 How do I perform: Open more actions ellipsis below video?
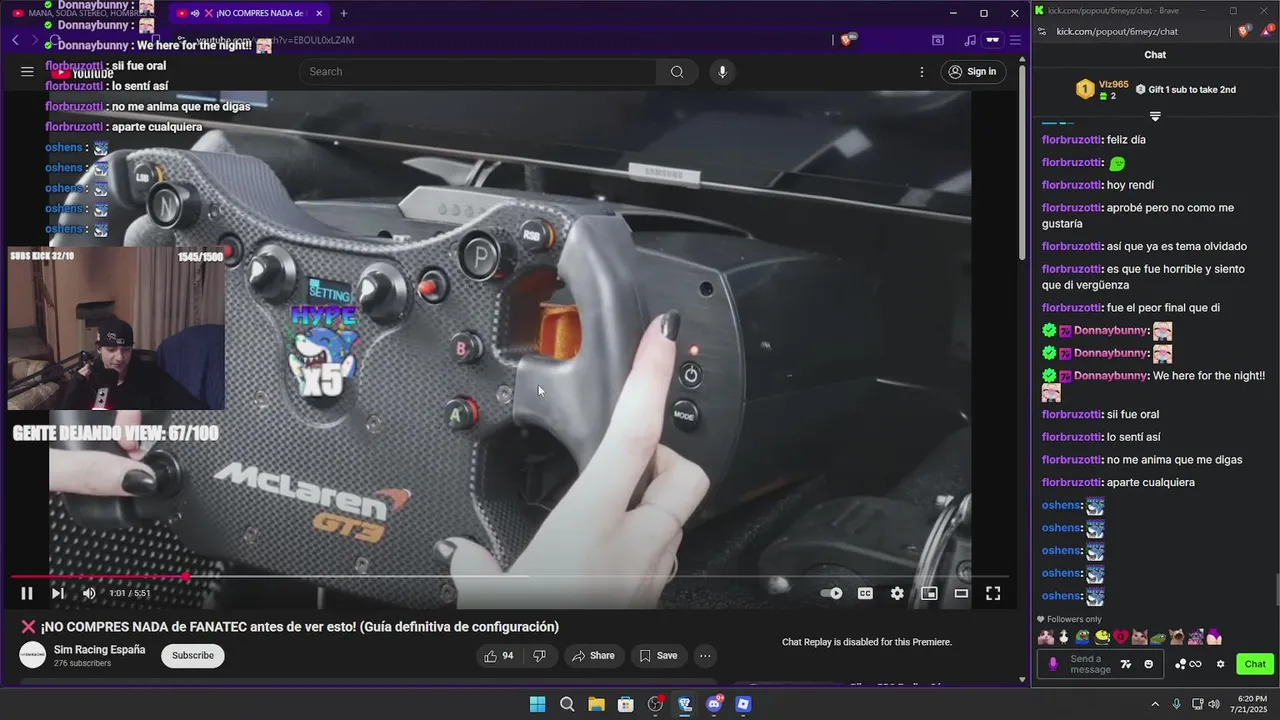coord(705,656)
